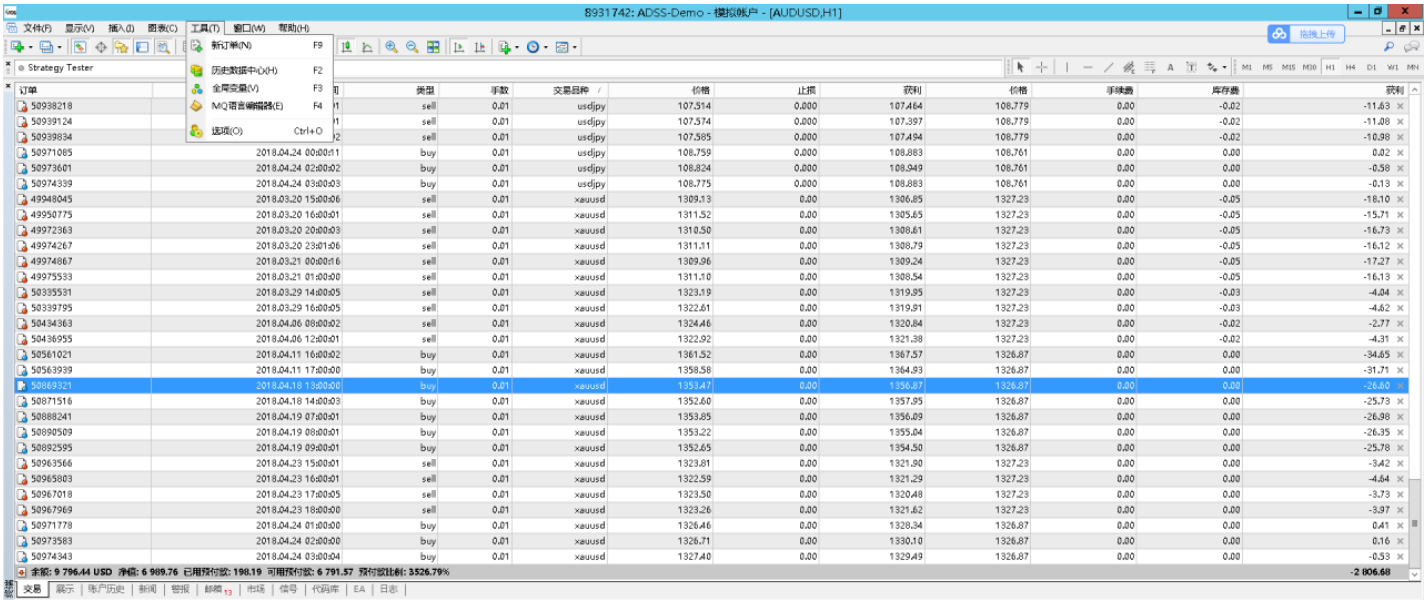This screenshot has width=1425, height=600.
Task: Click the zoom out magnifier icon
Action: coord(411,47)
